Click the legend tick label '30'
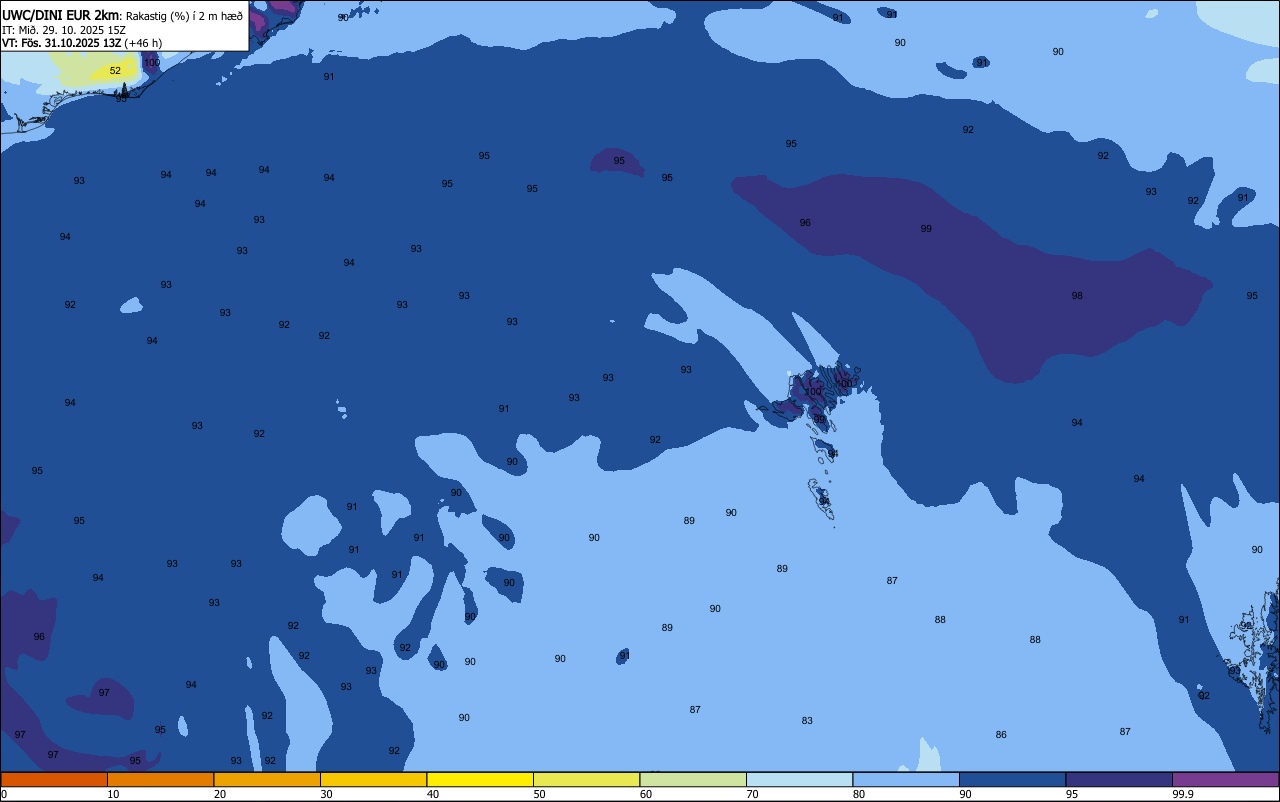The image size is (1280, 802). point(326,794)
